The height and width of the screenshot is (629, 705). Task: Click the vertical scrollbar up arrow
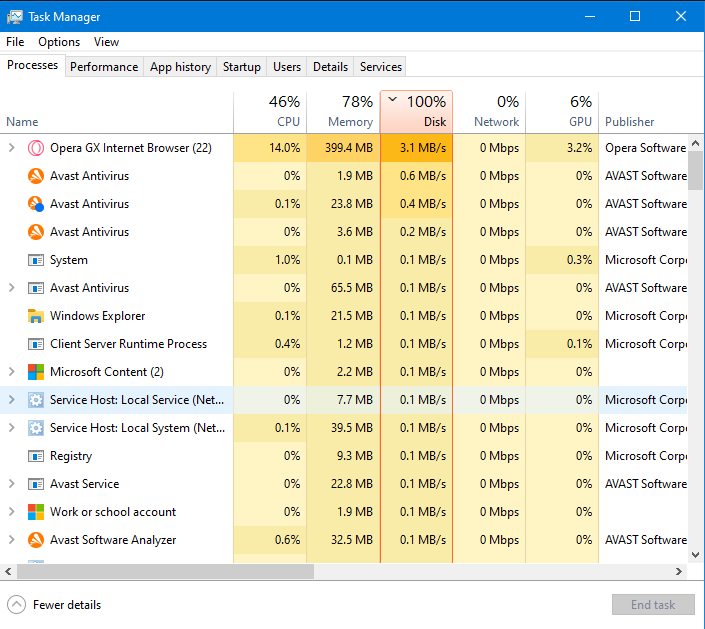coord(696,143)
